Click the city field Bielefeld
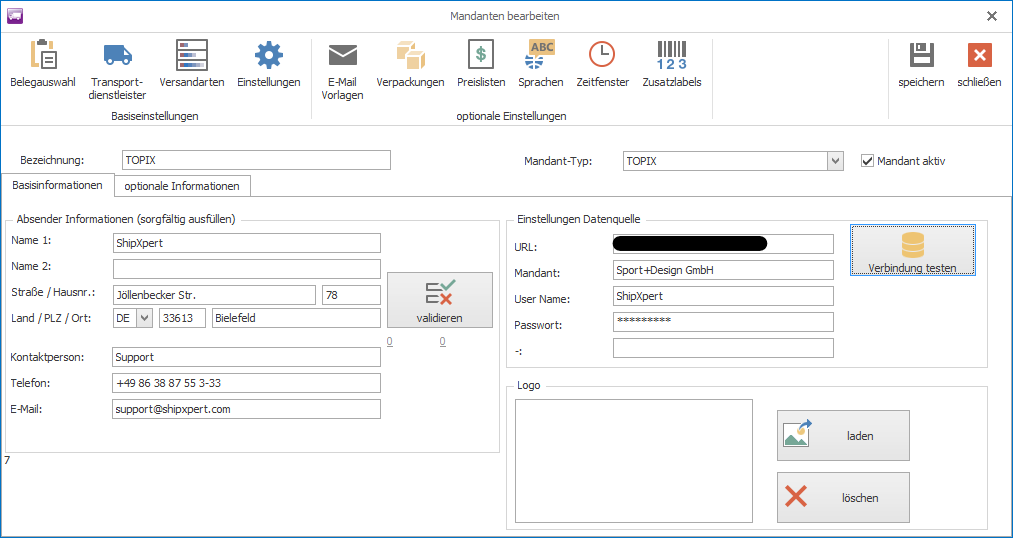 tap(297, 318)
